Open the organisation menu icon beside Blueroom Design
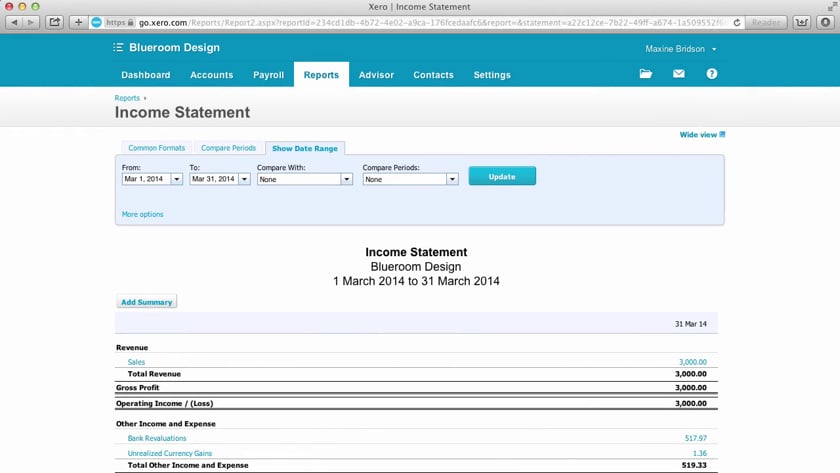840x473 pixels. click(x=118, y=48)
